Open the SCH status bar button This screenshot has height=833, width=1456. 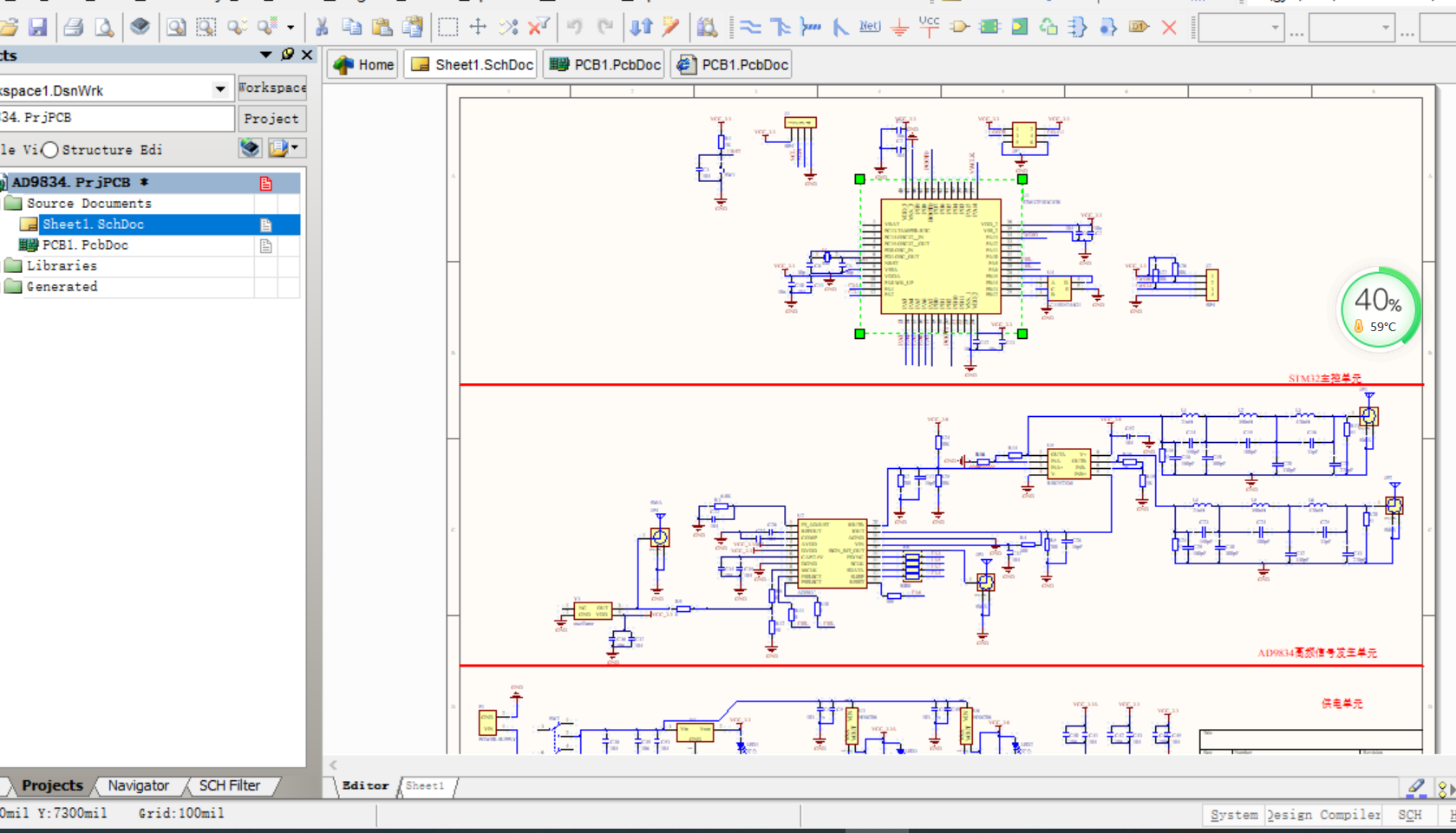(x=1410, y=815)
